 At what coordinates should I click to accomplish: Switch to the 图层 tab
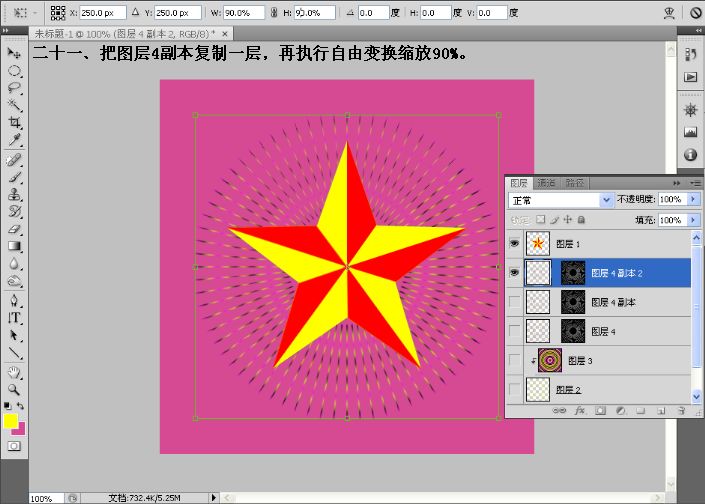tap(519, 183)
